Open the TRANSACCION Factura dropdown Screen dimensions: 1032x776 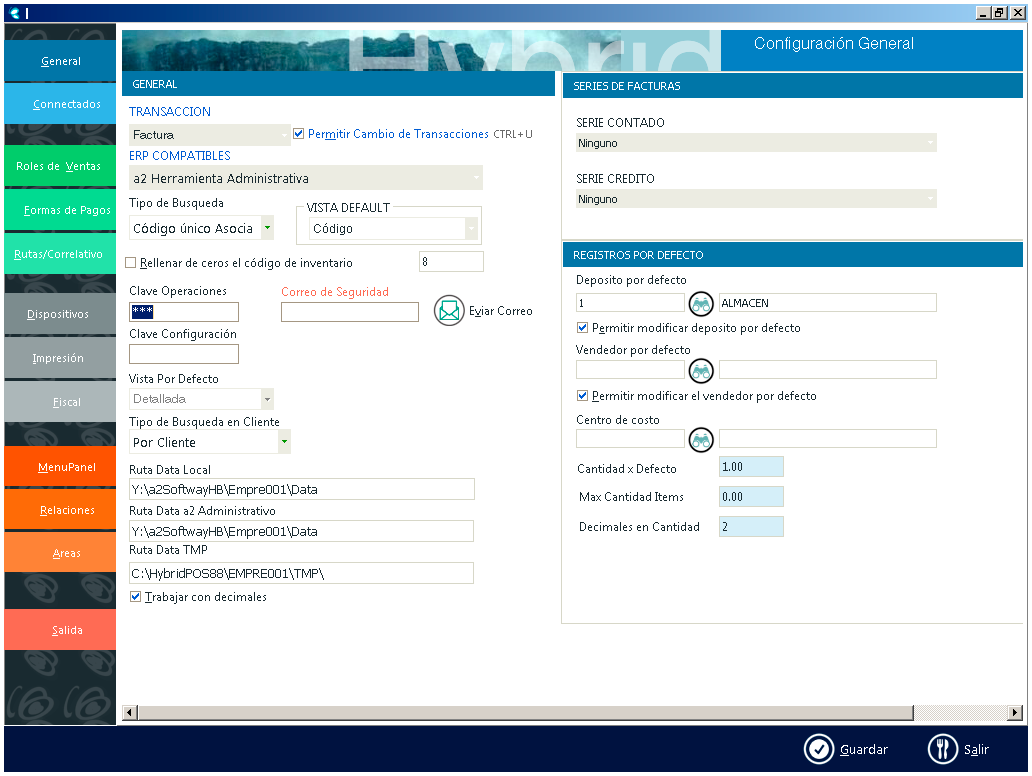tap(209, 135)
